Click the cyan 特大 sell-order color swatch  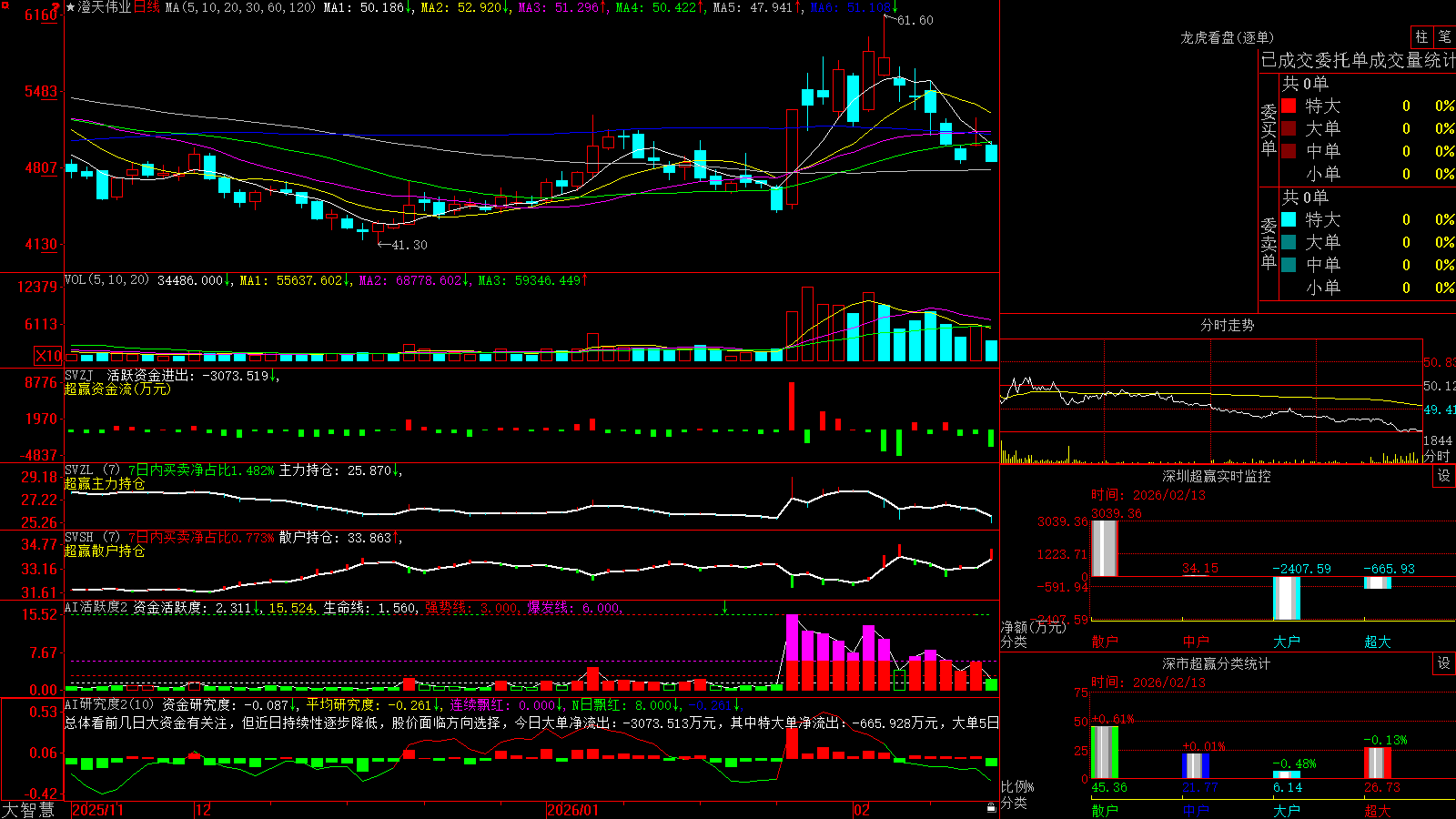pos(1289,219)
